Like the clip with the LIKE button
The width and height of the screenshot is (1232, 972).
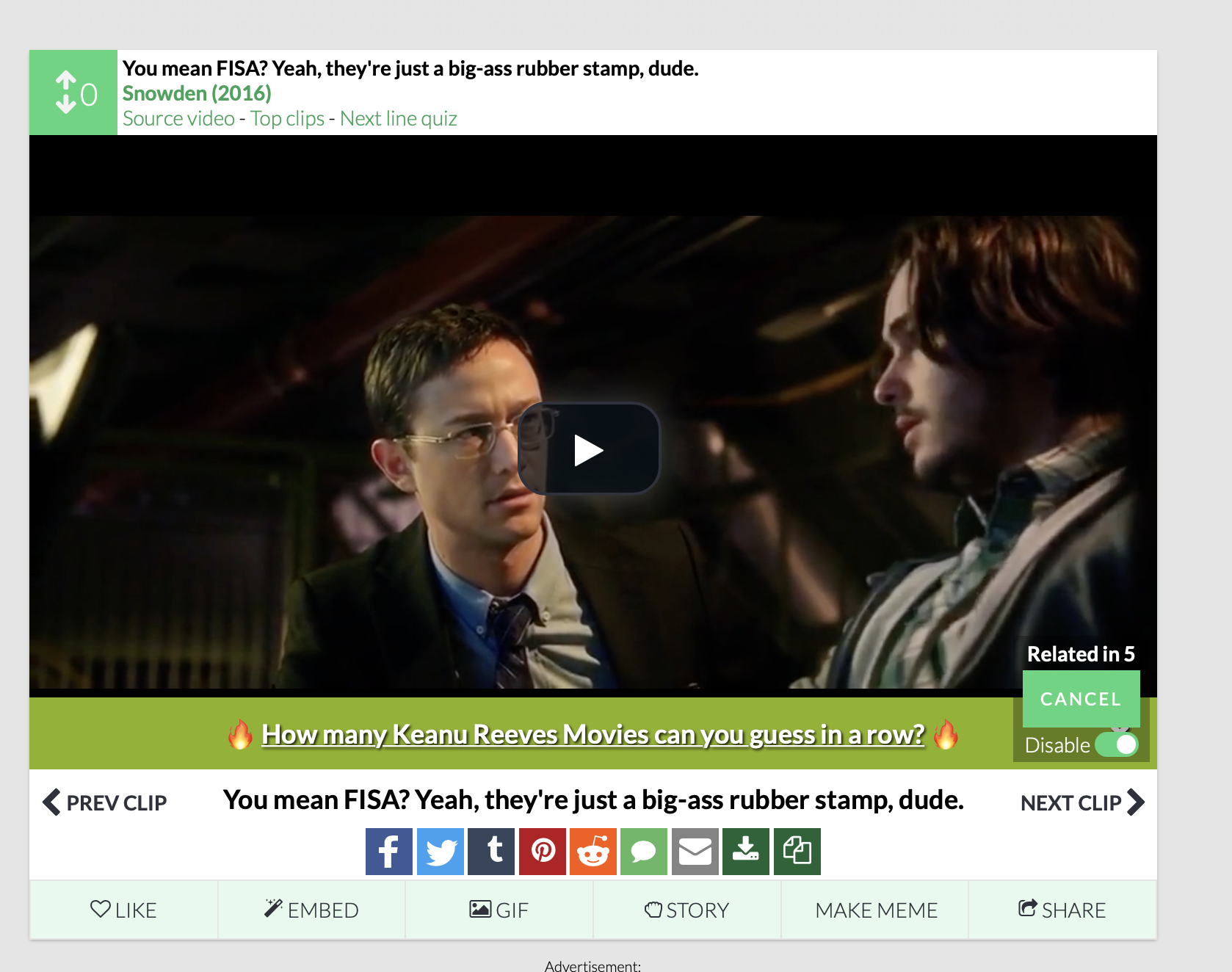coord(123,910)
